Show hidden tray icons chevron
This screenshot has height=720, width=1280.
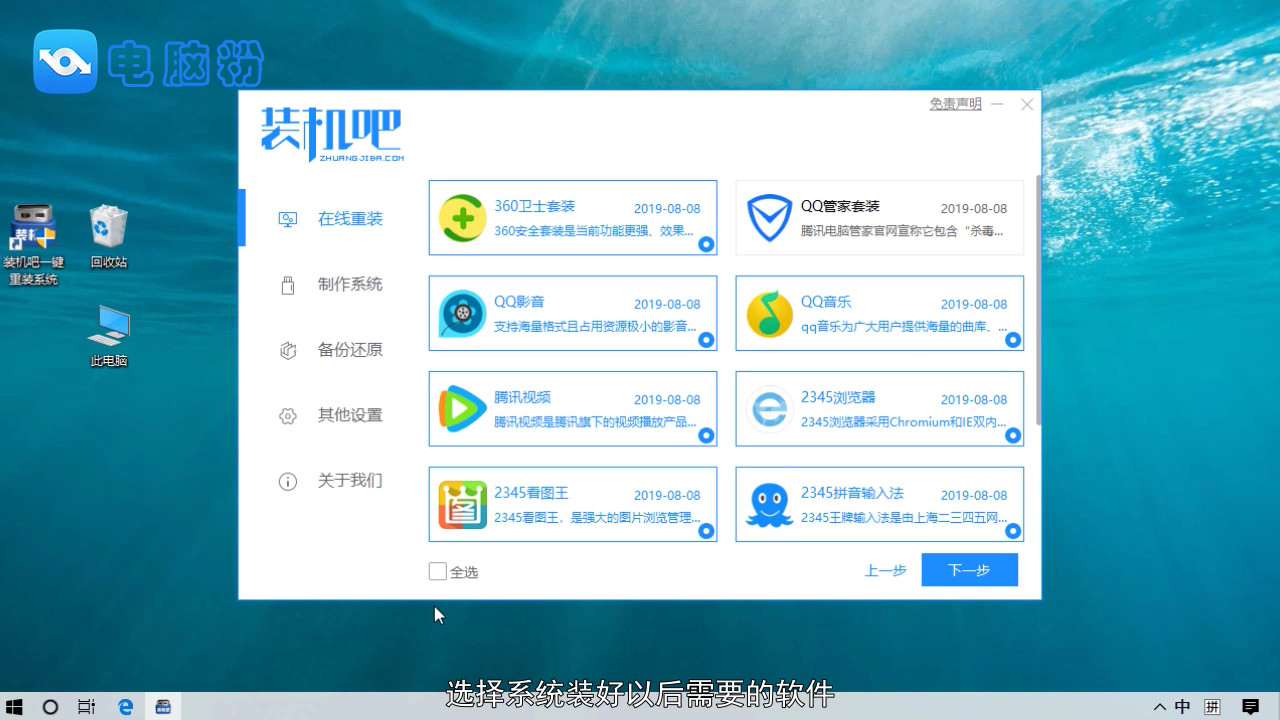coord(1158,707)
